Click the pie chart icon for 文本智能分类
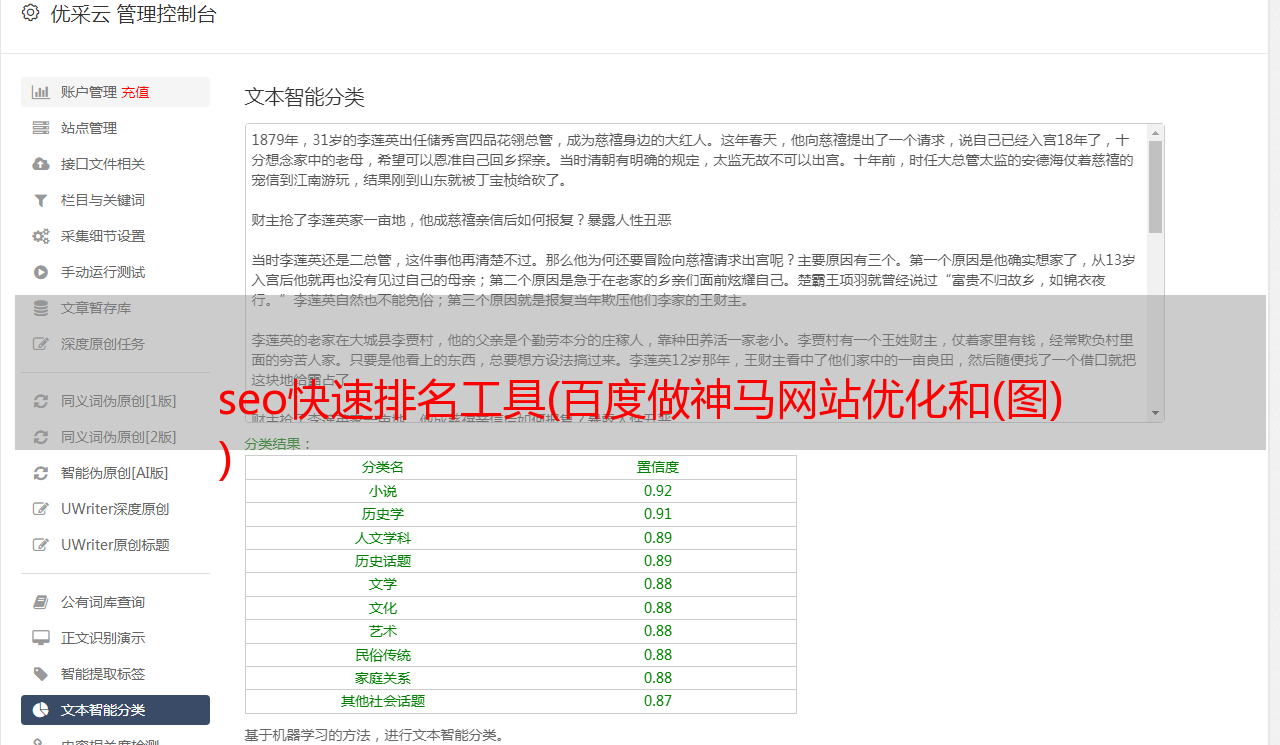 point(41,710)
